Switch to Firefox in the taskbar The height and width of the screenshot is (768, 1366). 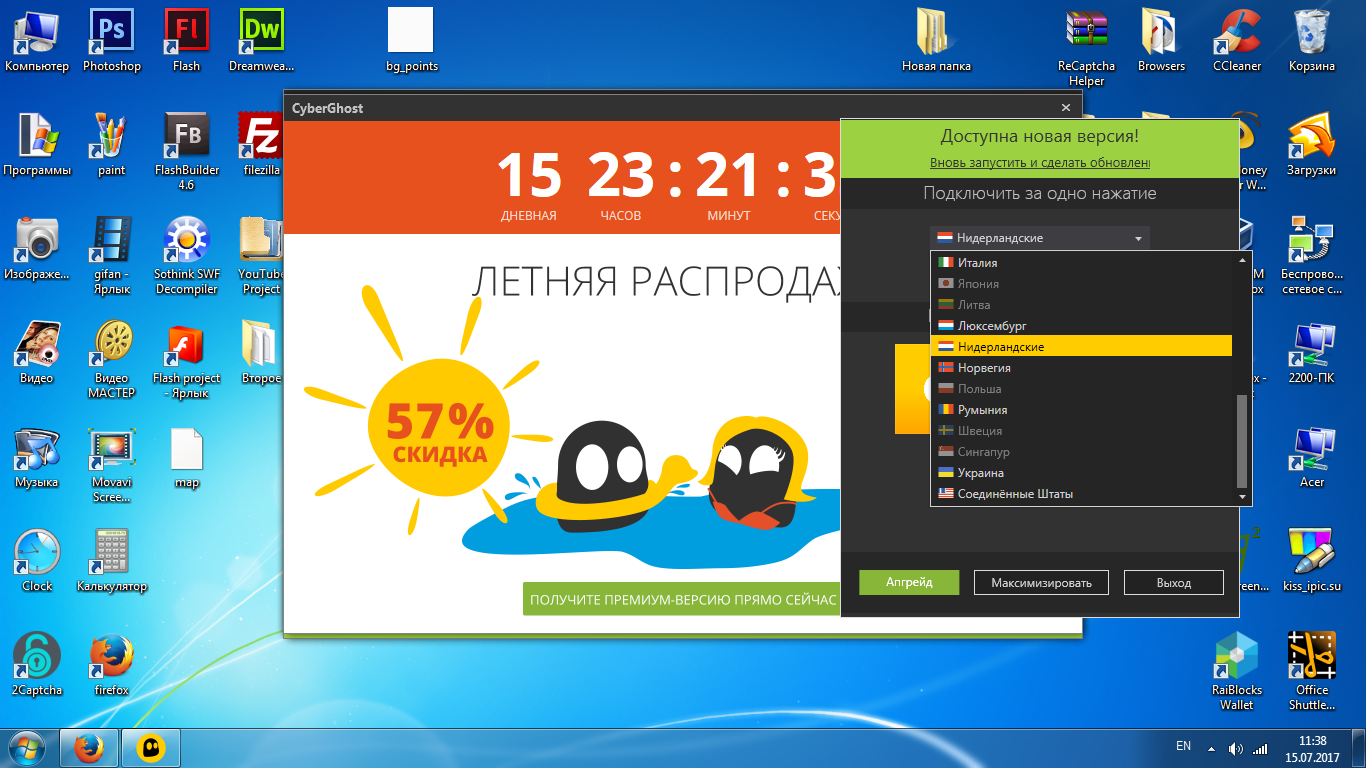(x=89, y=747)
